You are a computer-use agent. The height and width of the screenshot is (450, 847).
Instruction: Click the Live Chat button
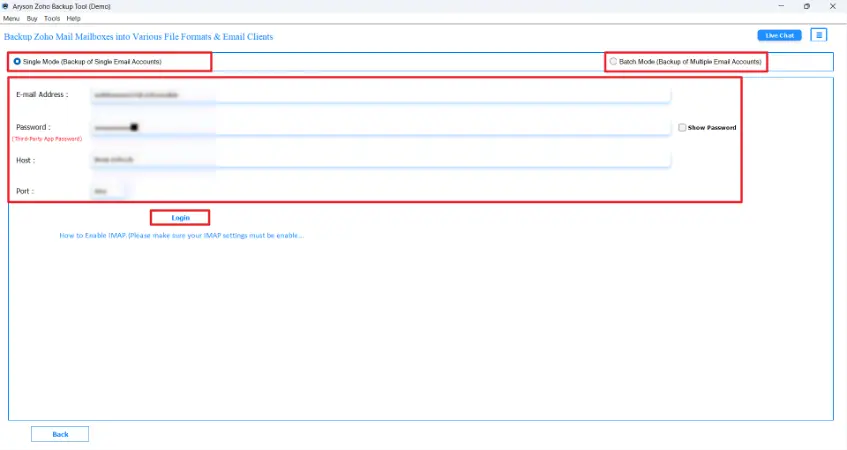click(x=779, y=36)
